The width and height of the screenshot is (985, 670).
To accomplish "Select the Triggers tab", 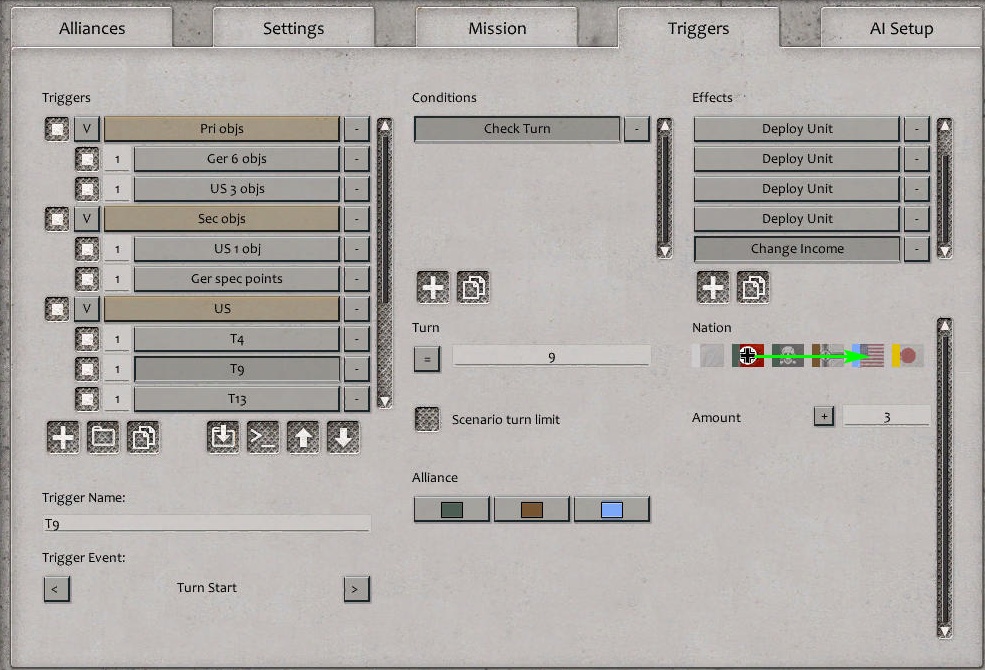I will tap(699, 28).
